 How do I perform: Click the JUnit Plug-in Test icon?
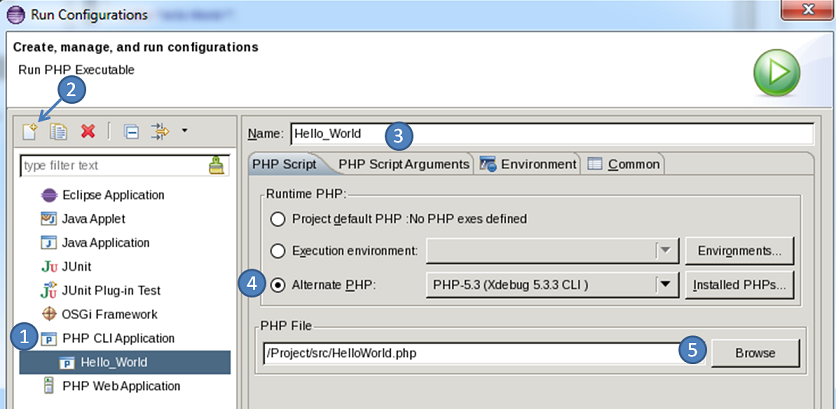49,291
